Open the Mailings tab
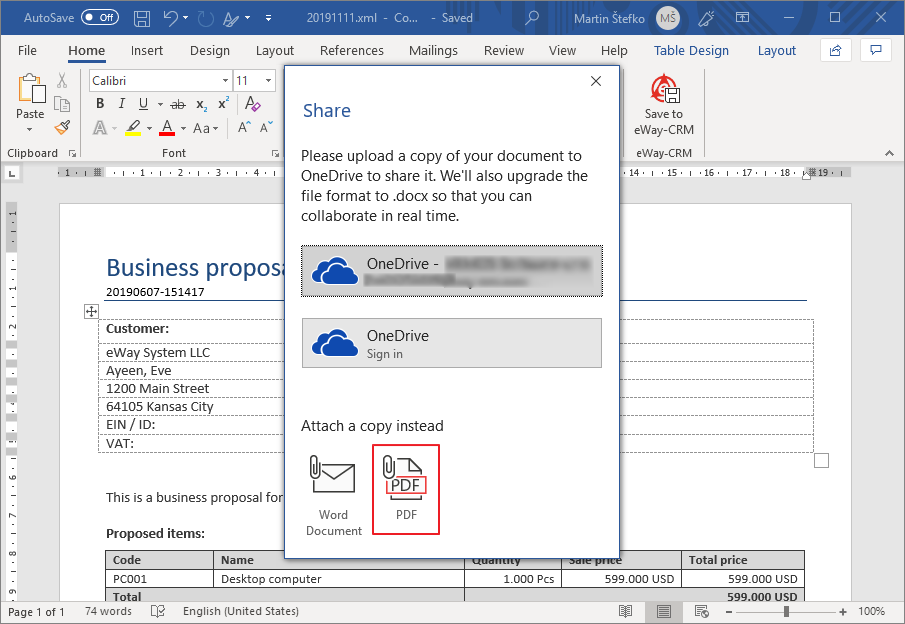 [433, 51]
